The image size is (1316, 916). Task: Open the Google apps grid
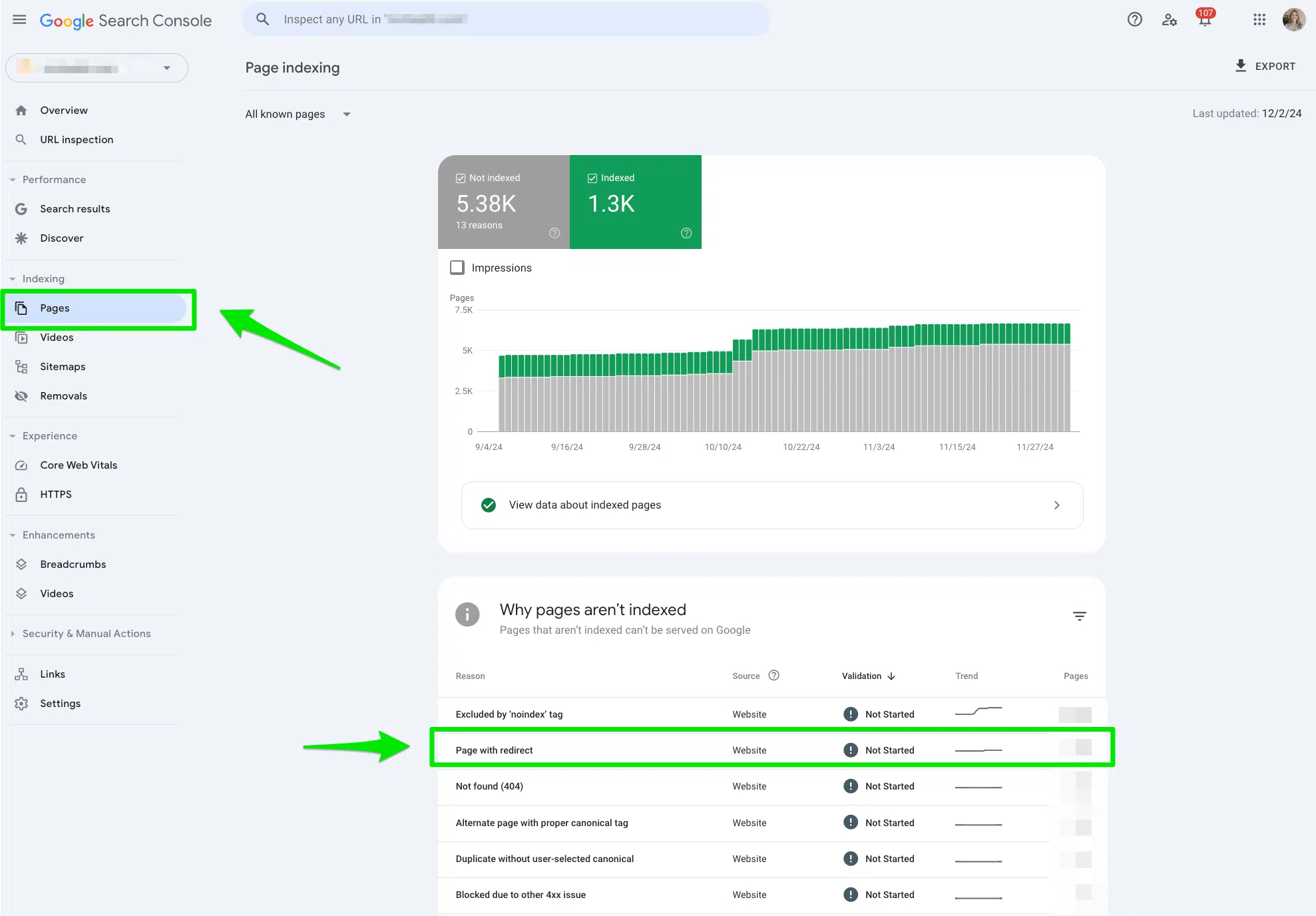(1259, 19)
